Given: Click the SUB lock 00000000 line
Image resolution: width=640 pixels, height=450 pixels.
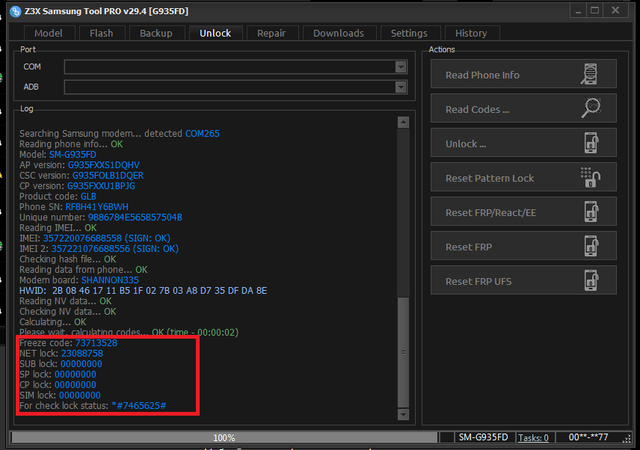Looking at the screenshot, I should point(61,364).
